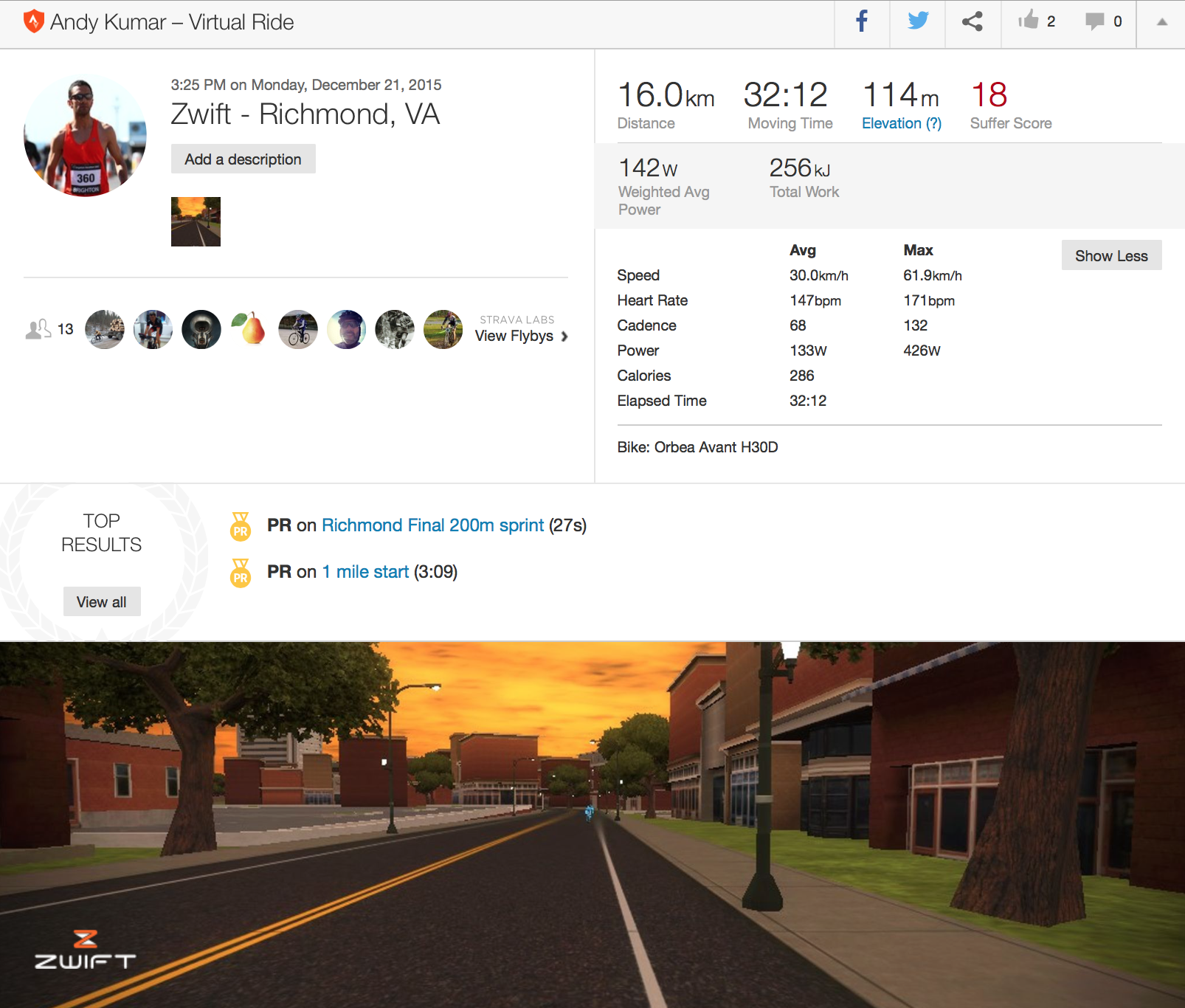Click the first PR medal icon

point(241,526)
